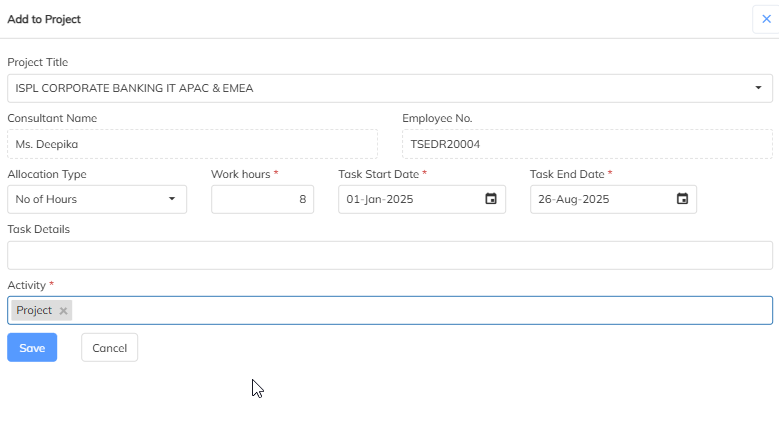Open the Task End Date calendar picker
This screenshot has width=779, height=422.
[x=682, y=199]
